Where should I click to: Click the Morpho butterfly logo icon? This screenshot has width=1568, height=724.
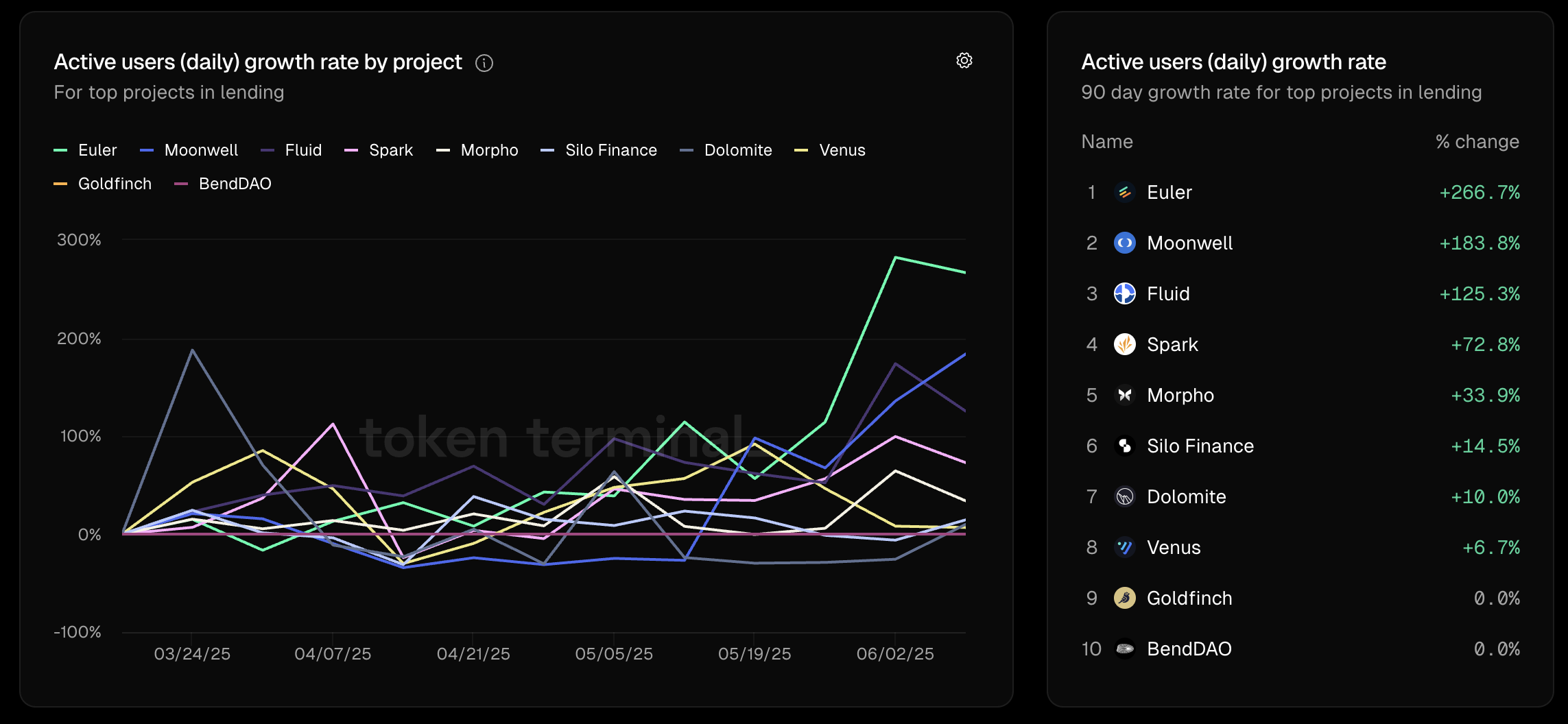pyautogui.click(x=1124, y=396)
